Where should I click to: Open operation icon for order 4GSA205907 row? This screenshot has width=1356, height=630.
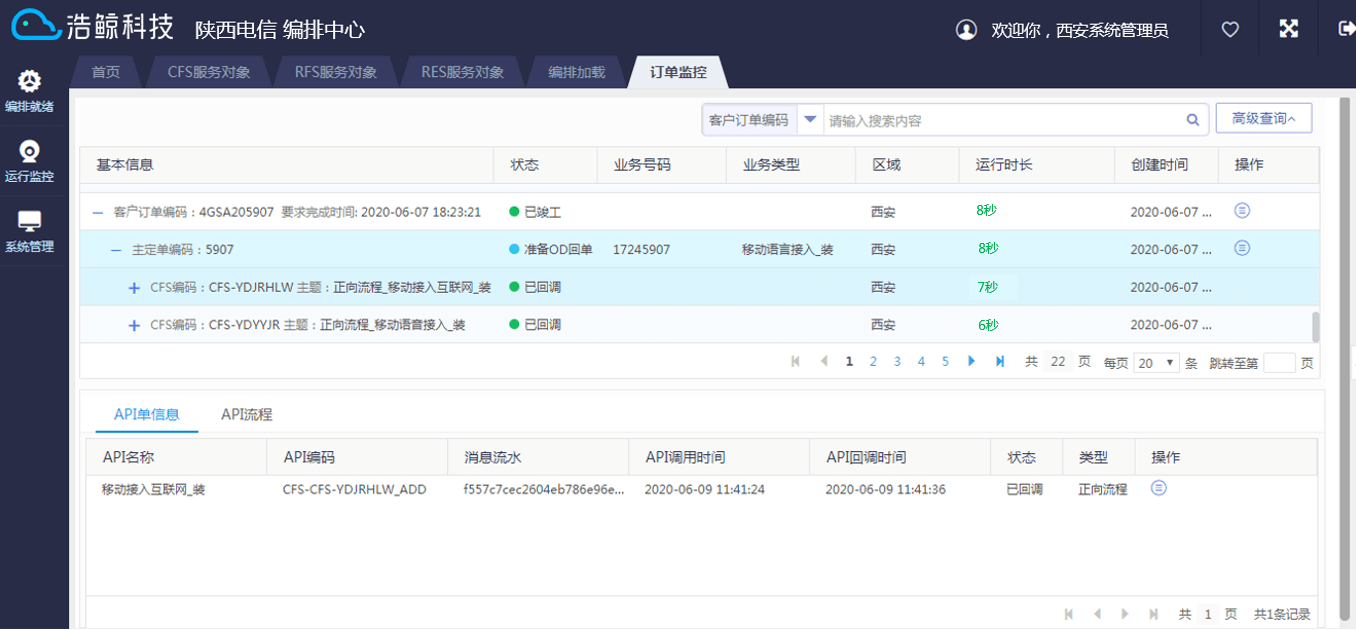pyautogui.click(x=1242, y=211)
